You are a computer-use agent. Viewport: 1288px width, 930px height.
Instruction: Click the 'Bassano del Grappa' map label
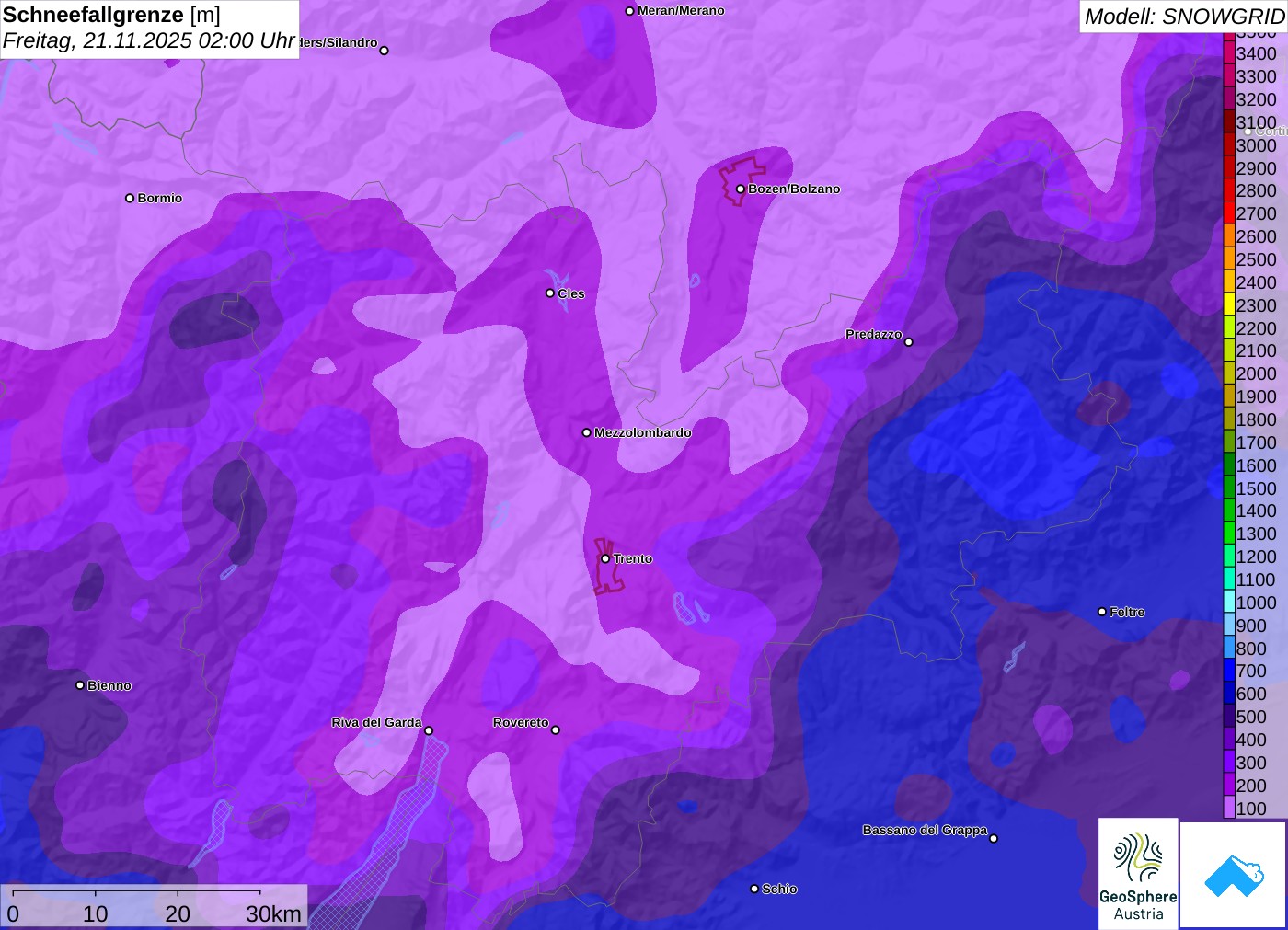point(925,830)
